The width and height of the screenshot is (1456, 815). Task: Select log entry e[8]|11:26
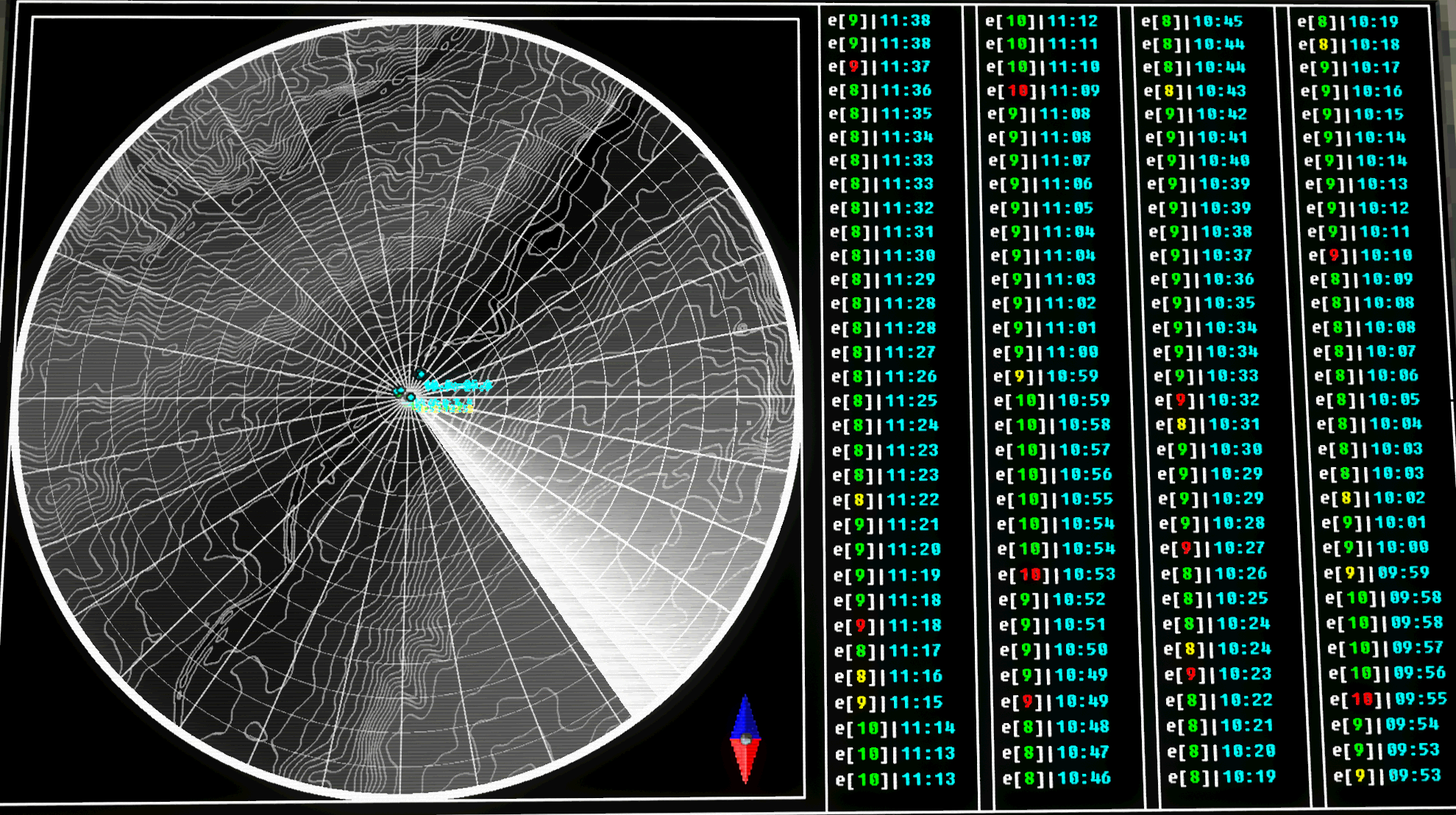(884, 377)
